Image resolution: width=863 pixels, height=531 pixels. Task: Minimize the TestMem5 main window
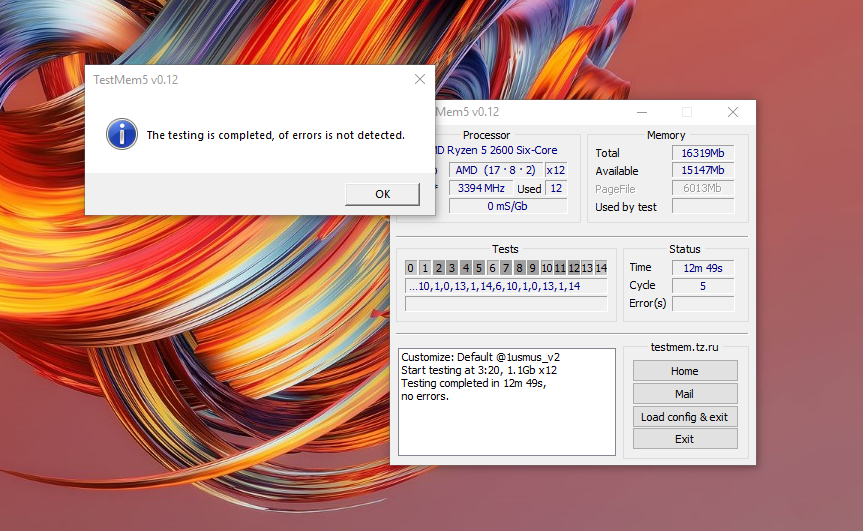(642, 112)
